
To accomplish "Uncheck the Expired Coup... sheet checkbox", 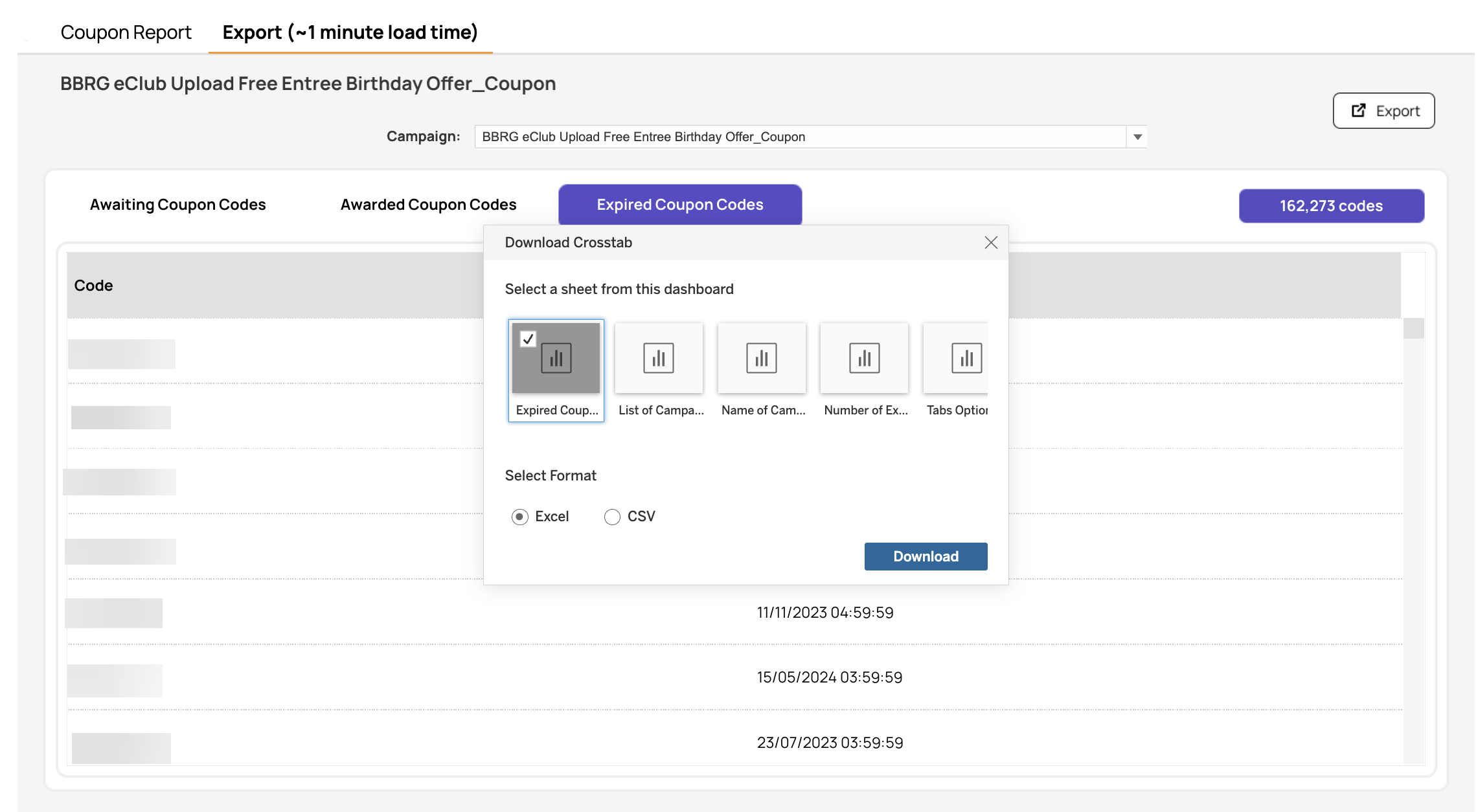I will pos(528,339).
